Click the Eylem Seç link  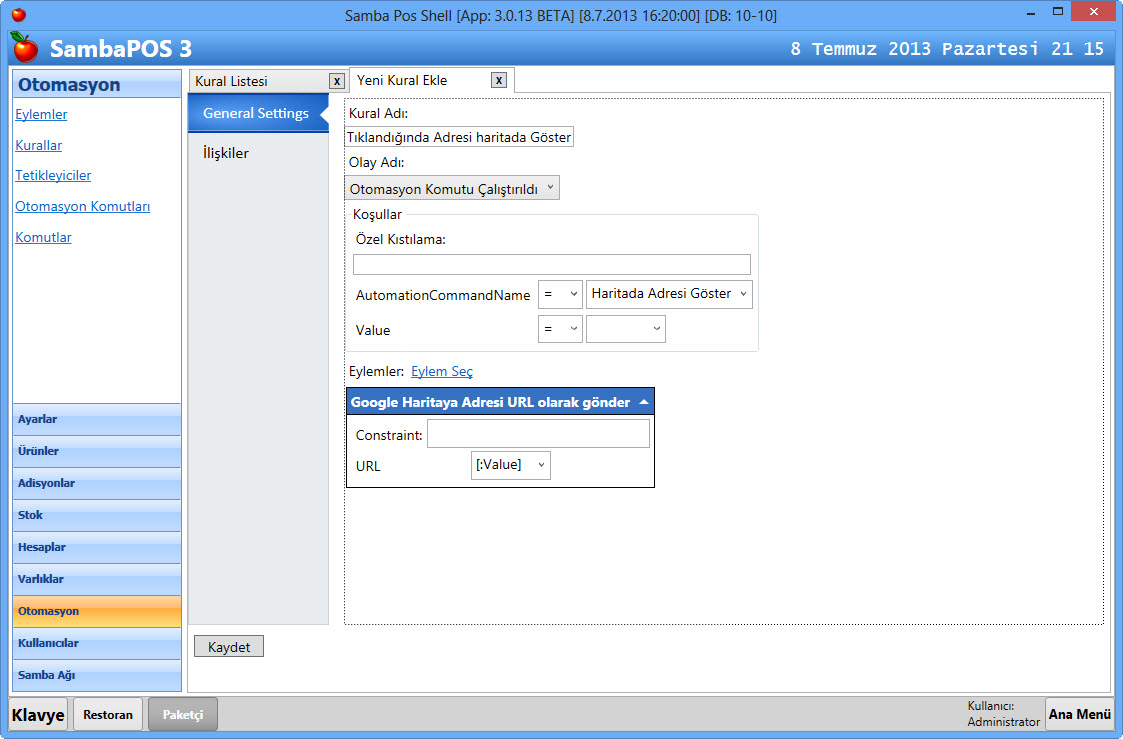click(442, 371)
